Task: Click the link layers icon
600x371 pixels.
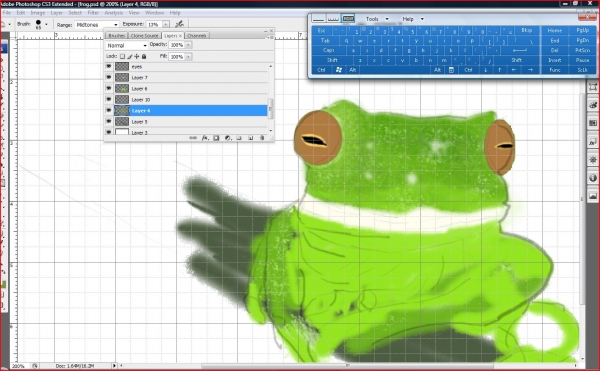Action: click(x=193, y=138)
